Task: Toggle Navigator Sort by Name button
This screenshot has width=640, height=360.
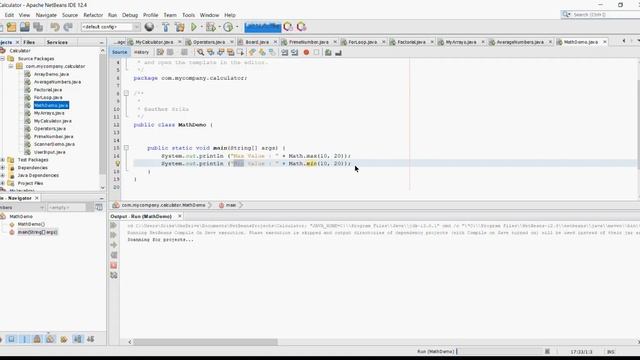Action: [78, 339]
